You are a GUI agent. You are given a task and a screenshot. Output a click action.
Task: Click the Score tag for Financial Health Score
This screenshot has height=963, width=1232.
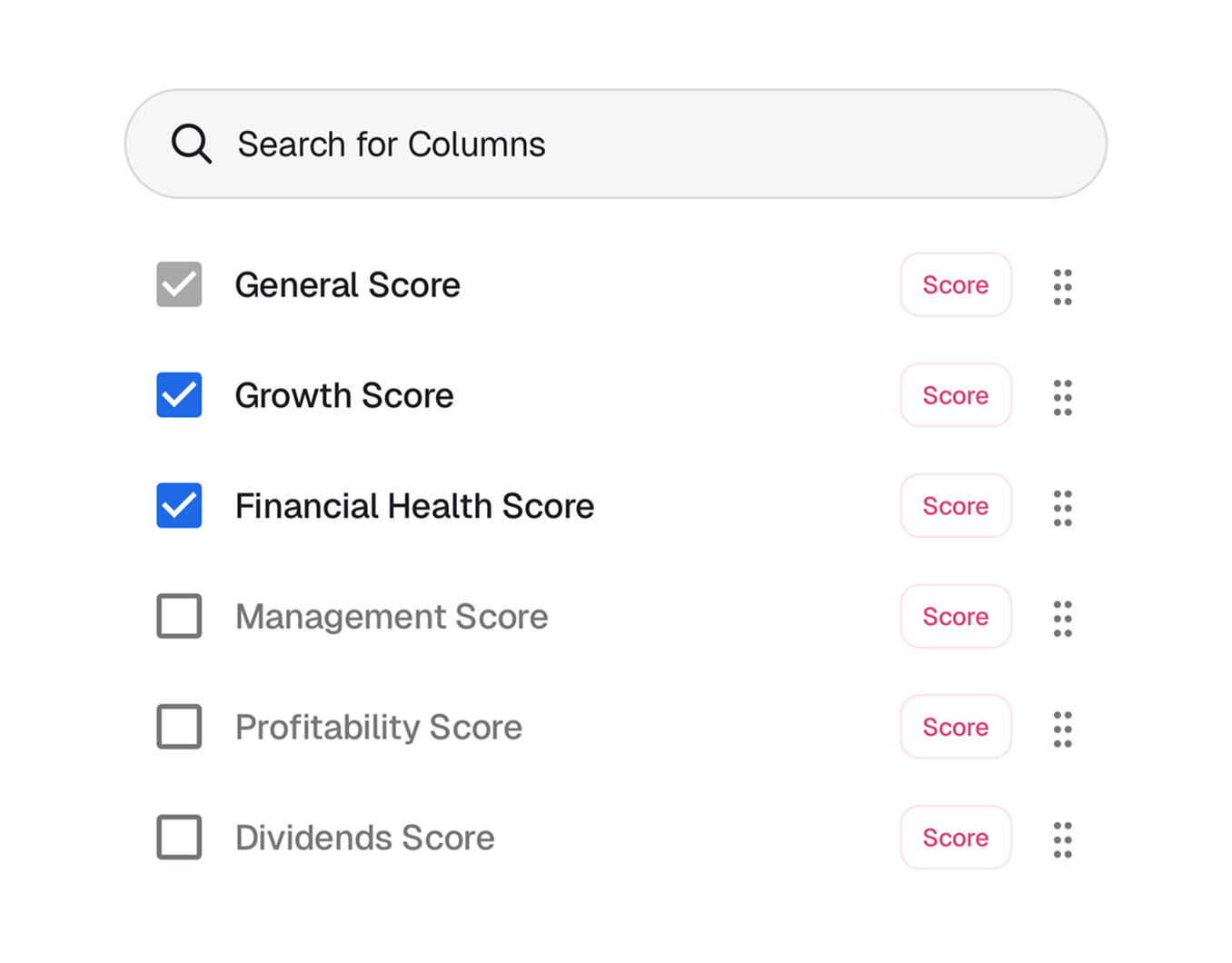tap(955, 507)
